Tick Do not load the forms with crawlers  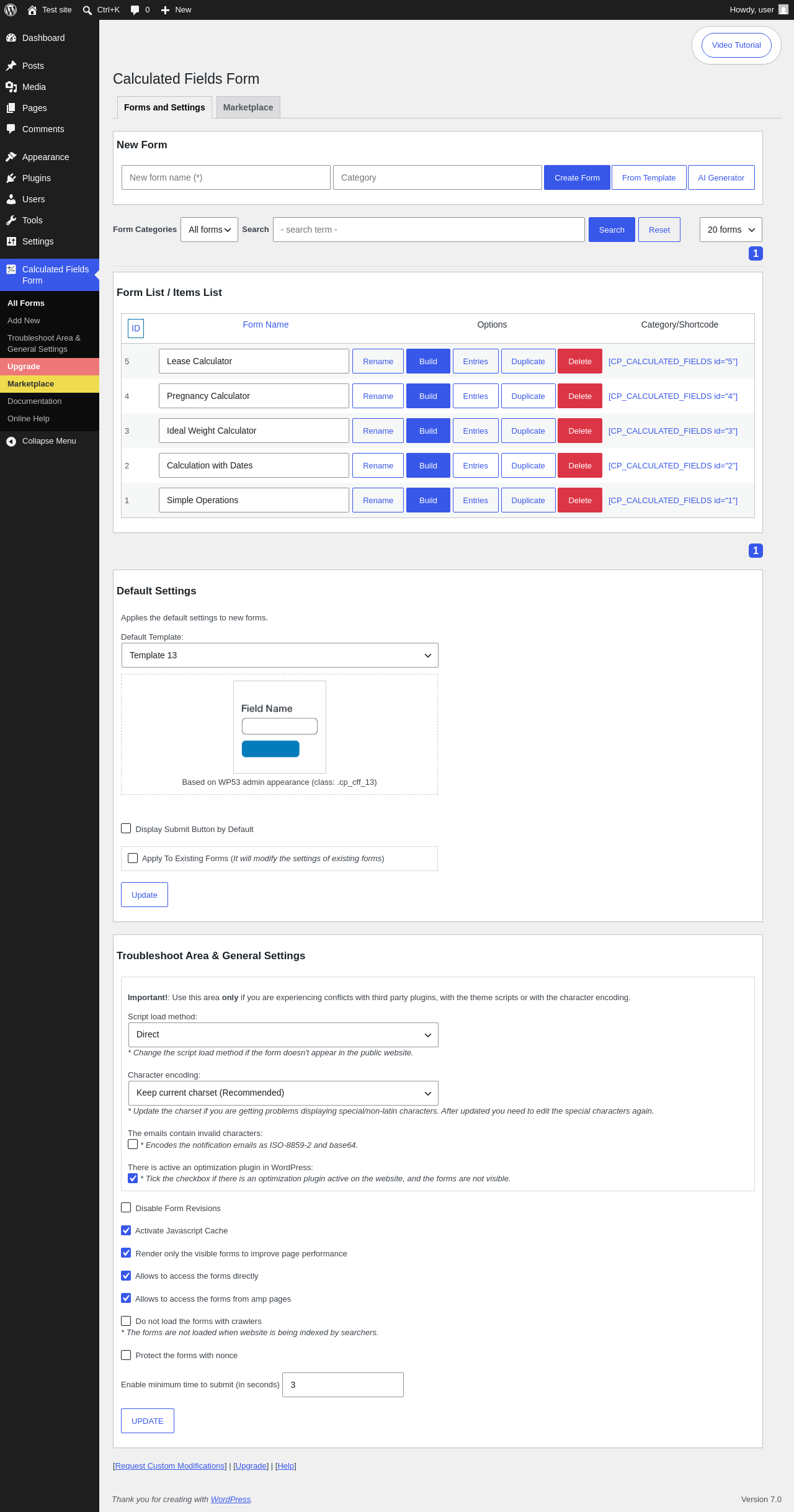coord(126,1321)
